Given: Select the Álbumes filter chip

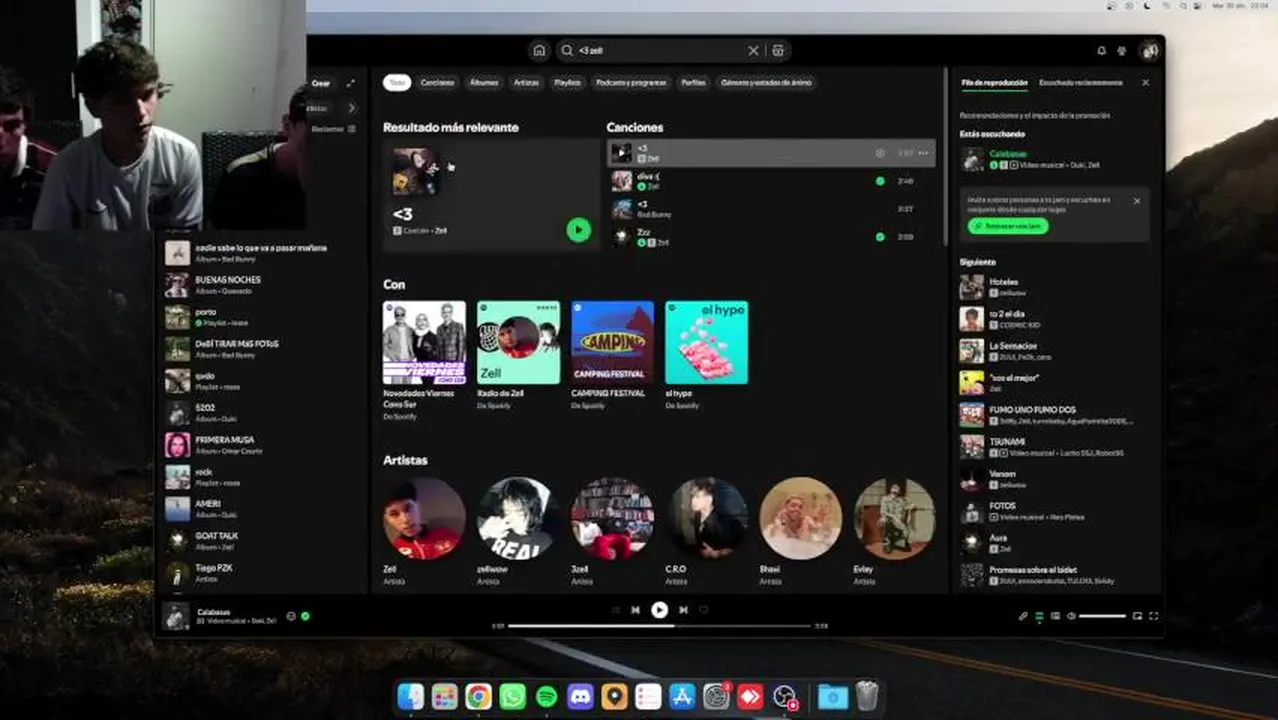Looking at the screenshot, I should point(484,83).
